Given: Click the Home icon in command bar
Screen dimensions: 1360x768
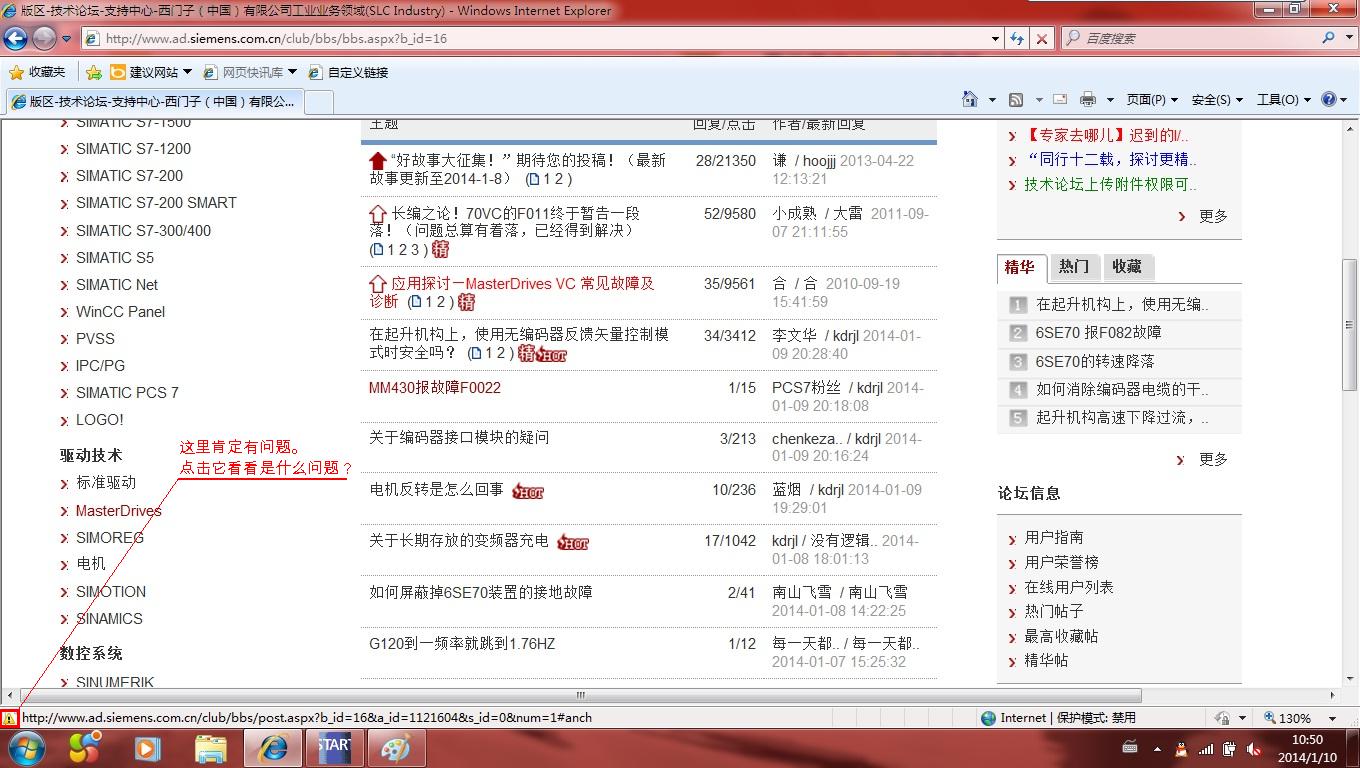Looking at the screenshot, I should point(969,99).
